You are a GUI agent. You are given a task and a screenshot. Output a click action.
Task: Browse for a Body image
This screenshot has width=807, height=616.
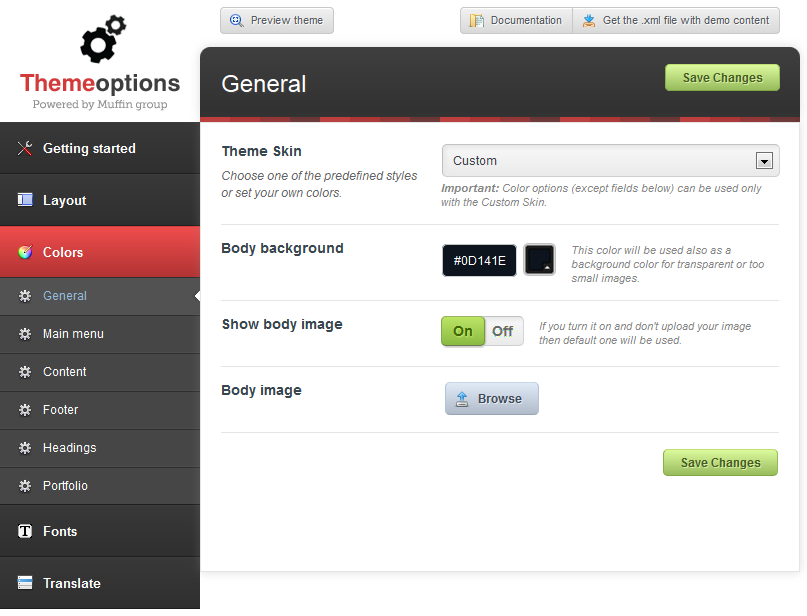coord(492,399)
